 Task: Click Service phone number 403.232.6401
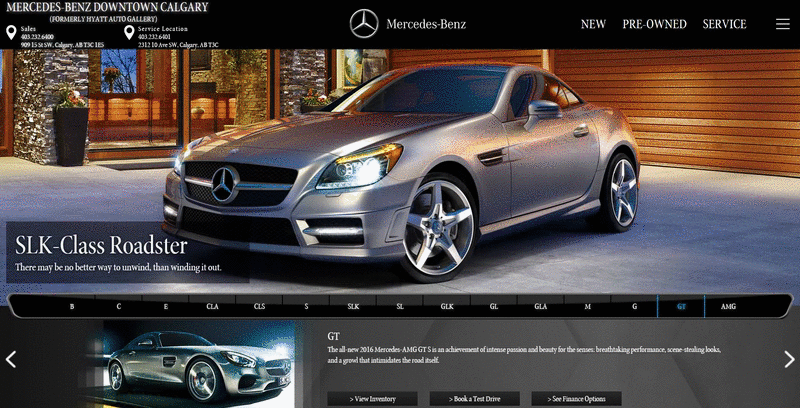coord(154,37)
